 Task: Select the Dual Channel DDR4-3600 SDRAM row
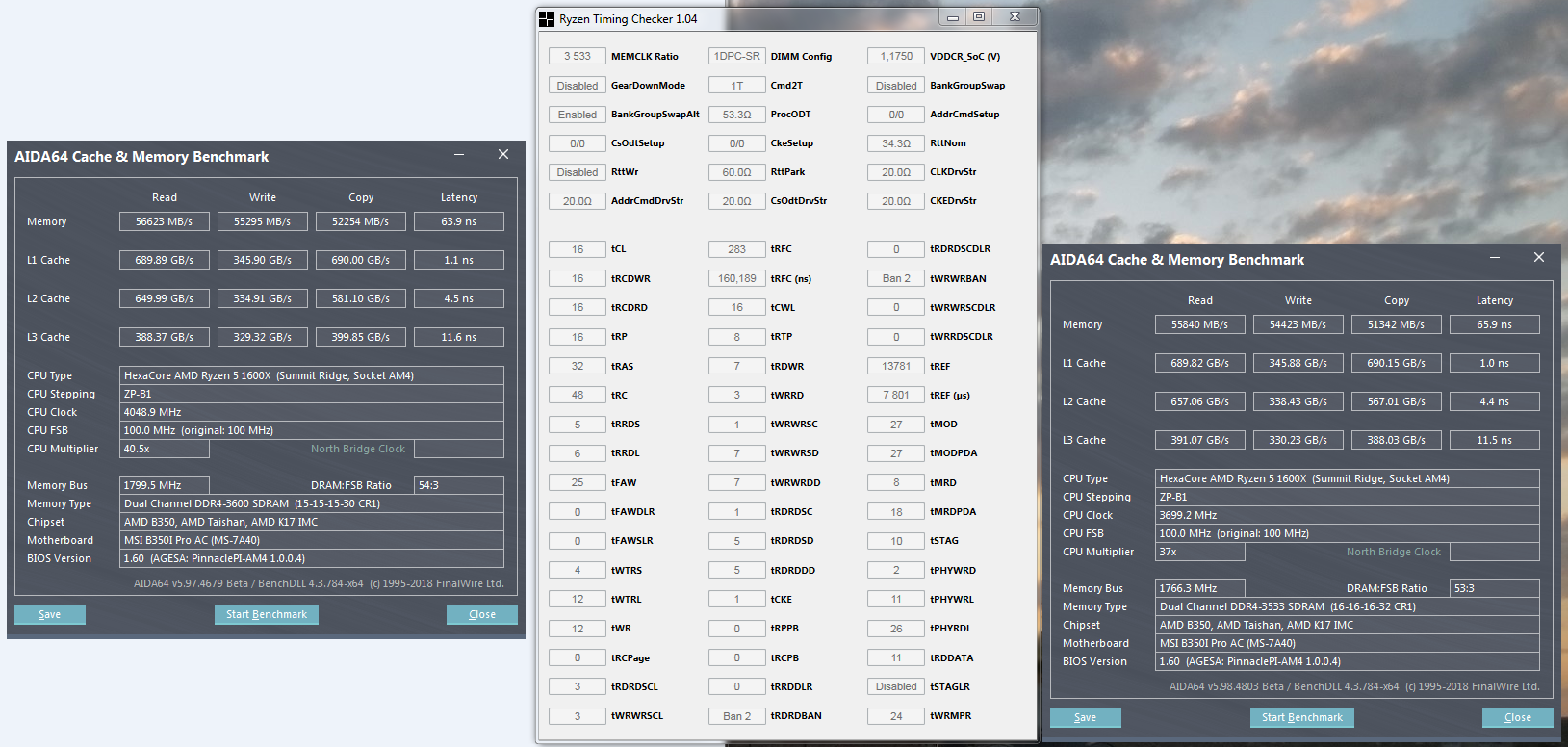click(312, 503)
